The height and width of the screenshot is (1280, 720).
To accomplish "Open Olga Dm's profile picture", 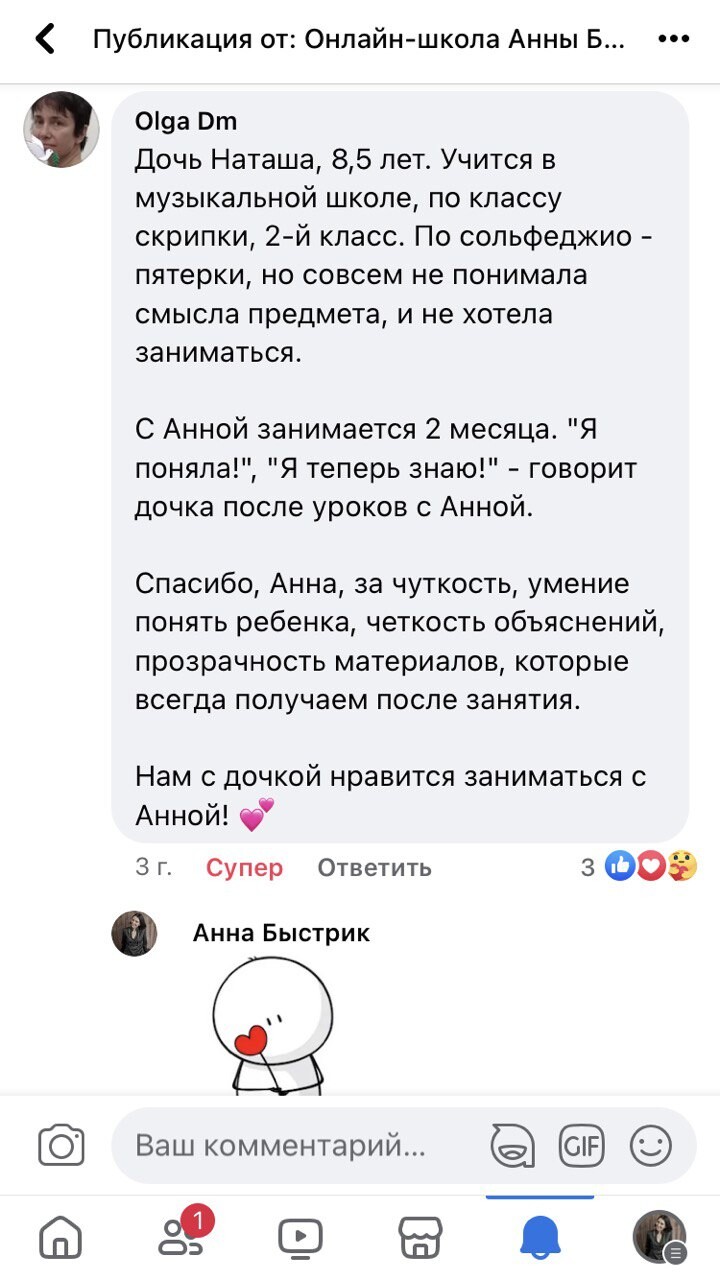I will click(x=62, y=130).
